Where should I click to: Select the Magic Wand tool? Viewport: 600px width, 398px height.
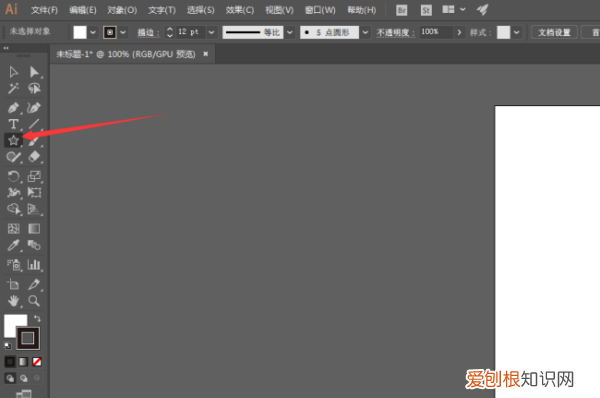tap(13, 88)
